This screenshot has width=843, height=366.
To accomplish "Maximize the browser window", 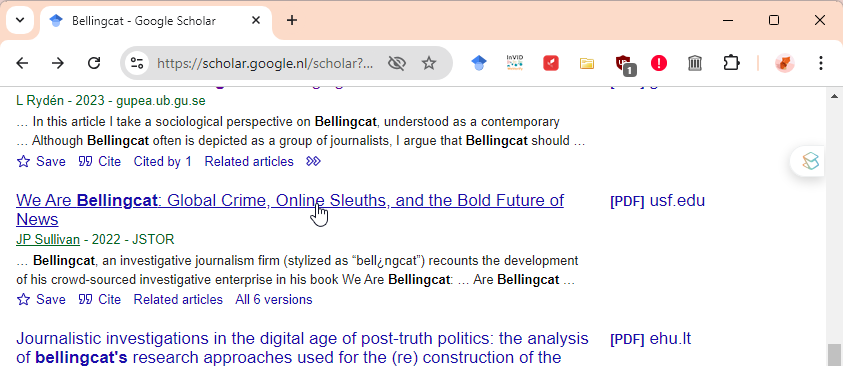I will (x=774, y=20).
